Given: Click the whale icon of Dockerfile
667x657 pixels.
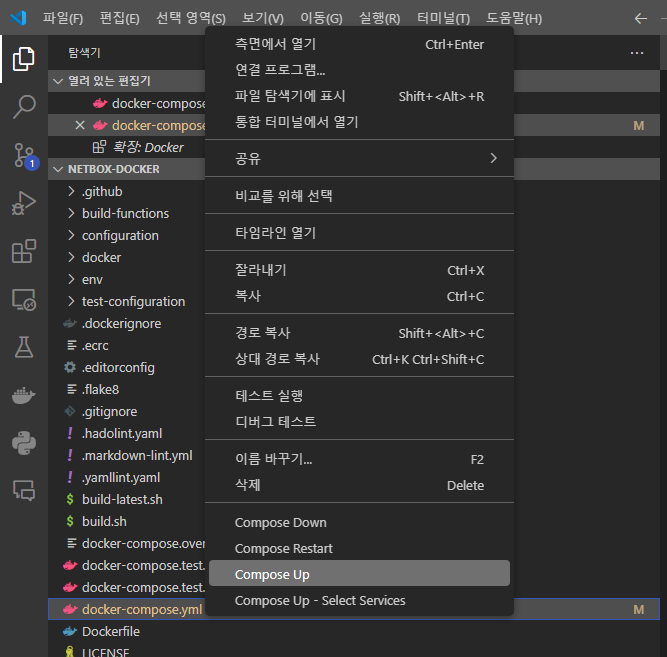Looking at the screenshot, I should coord(70,631).
